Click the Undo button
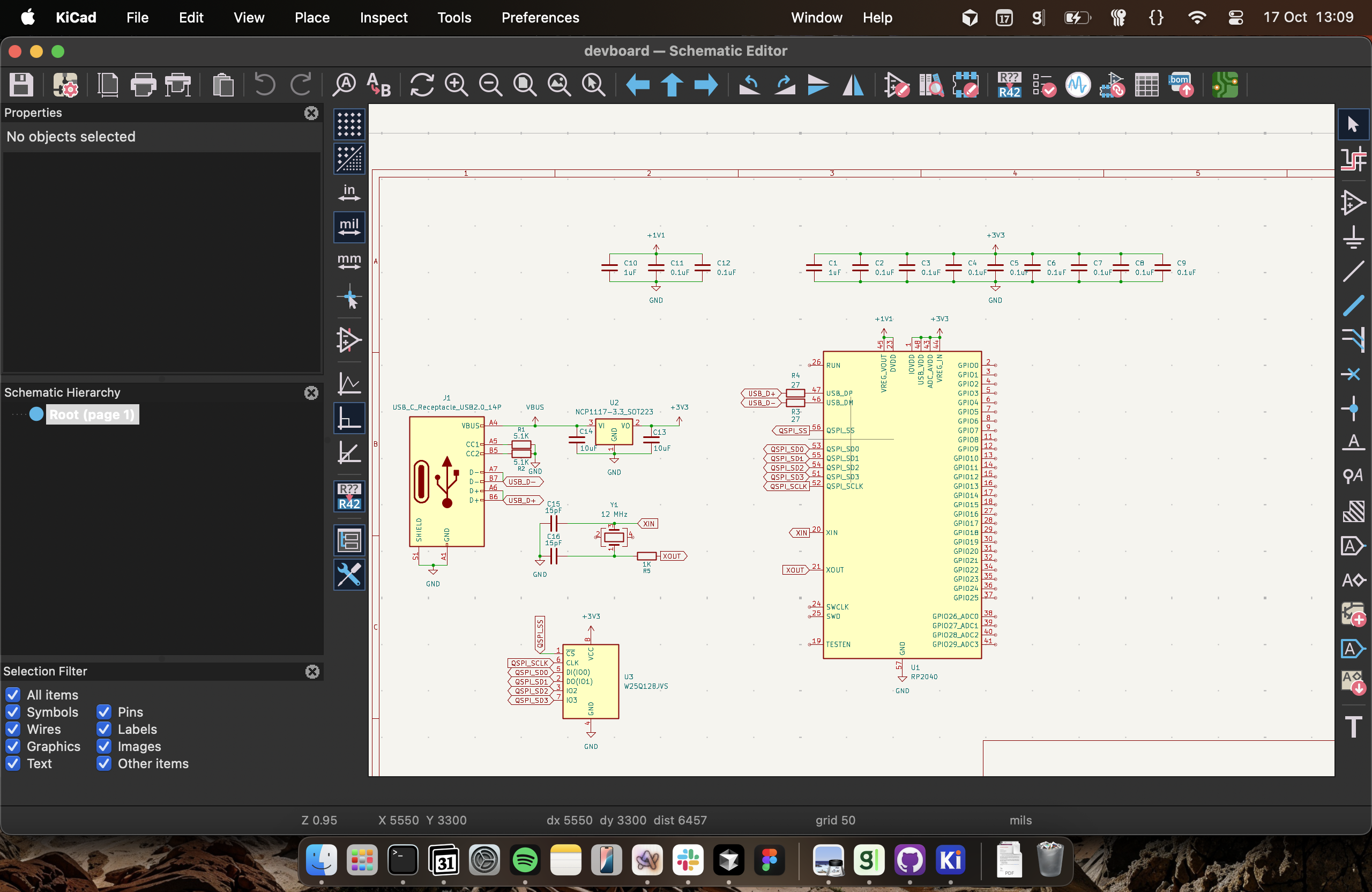Viewport: 1372px width, 892px height. click(x=265, y=85)
